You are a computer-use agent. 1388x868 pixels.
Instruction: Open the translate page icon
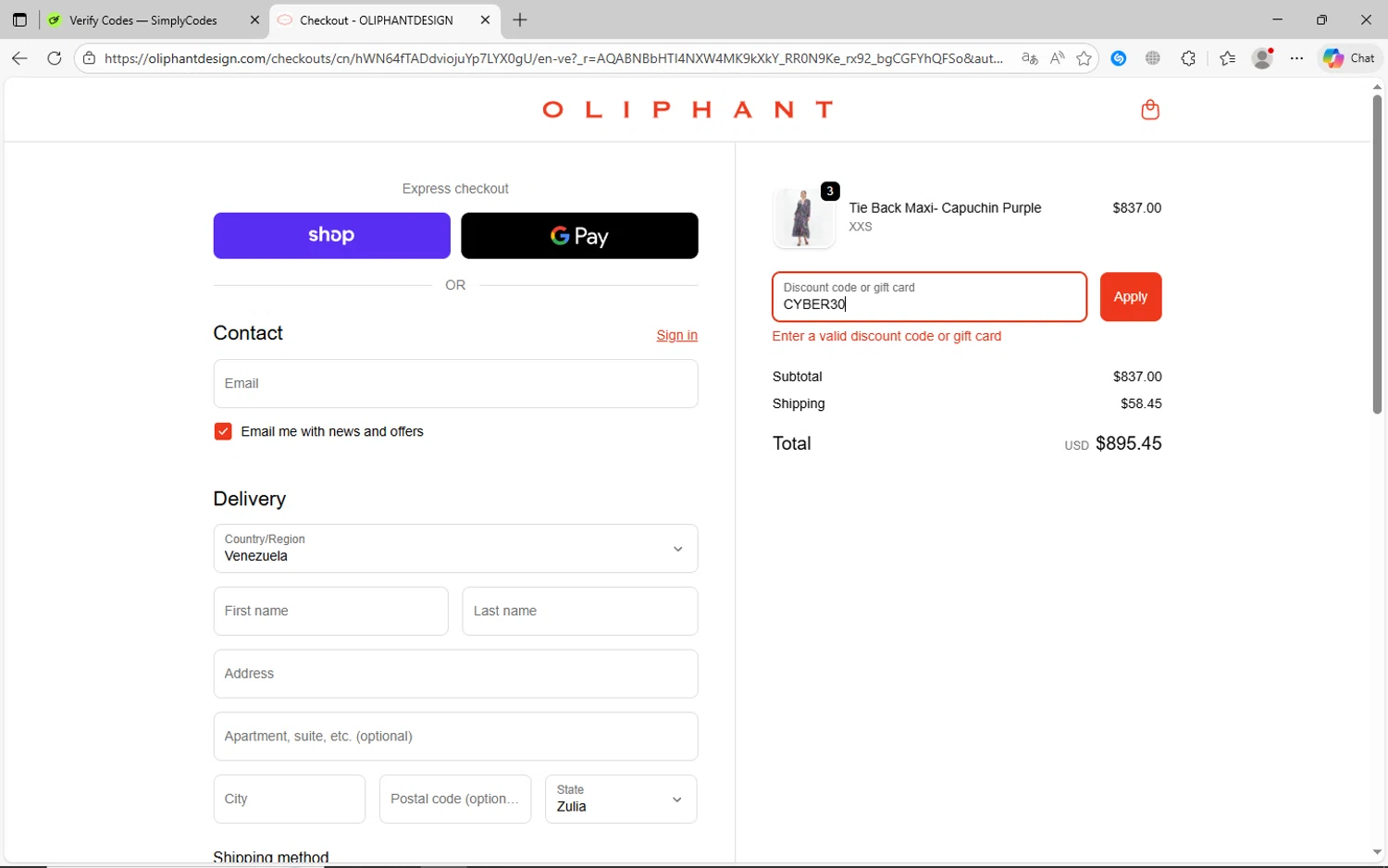pyautogui.click(x=1029, y=58)
